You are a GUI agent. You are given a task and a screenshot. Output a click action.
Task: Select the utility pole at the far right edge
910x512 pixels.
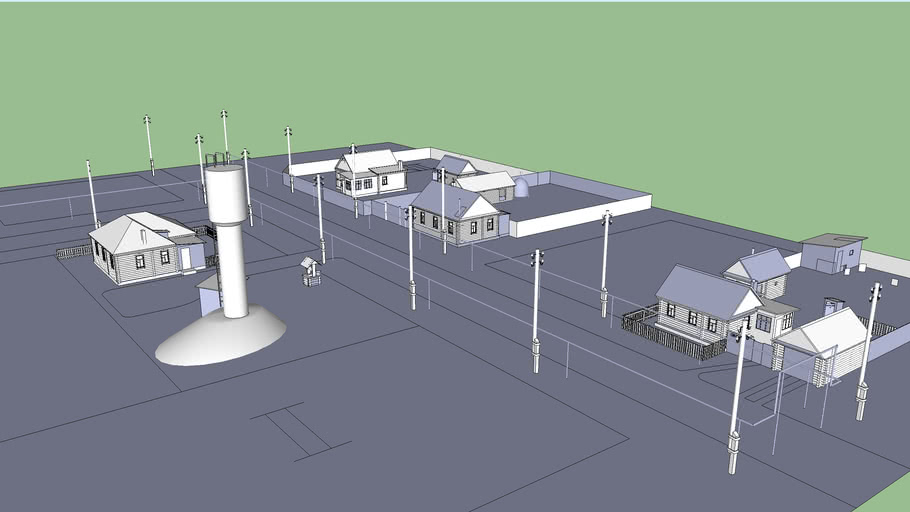(867, 350)
